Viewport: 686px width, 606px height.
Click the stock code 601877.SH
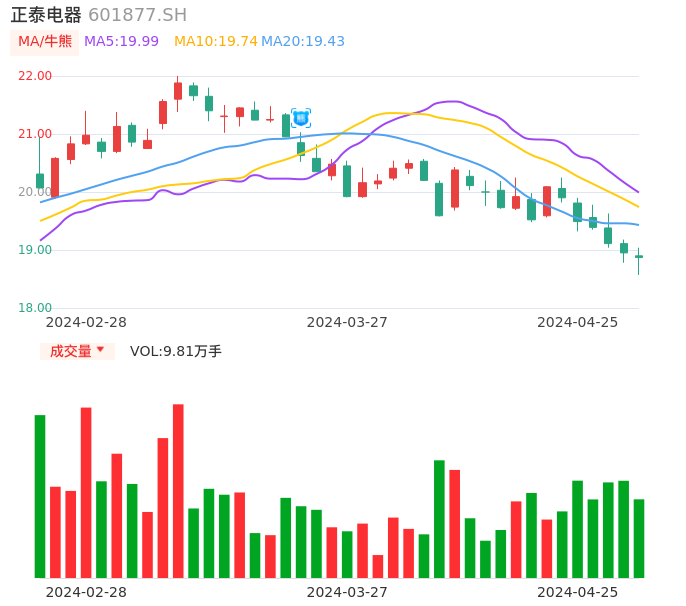[137, 15]
